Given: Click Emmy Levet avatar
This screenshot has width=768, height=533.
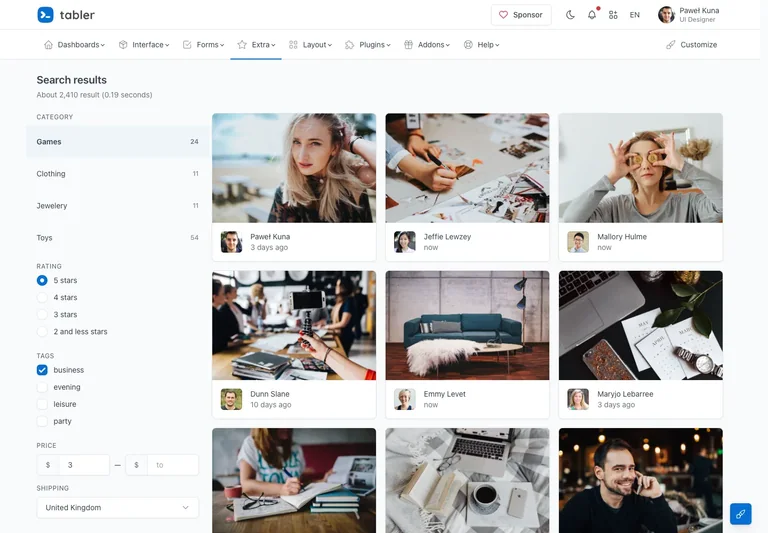Looking at the screenshot, I should coord(405,399).
